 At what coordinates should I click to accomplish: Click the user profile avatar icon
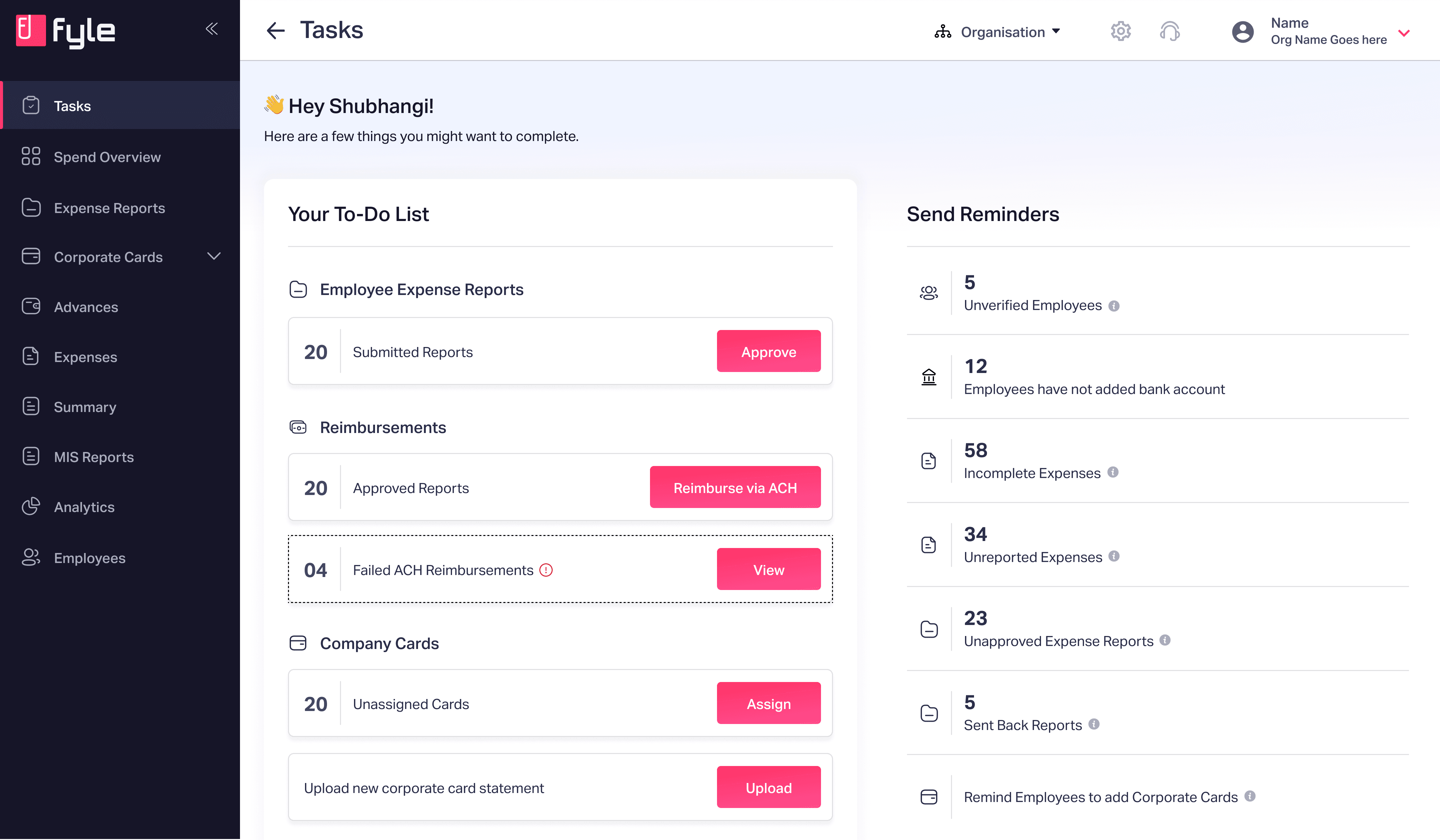coord(1242,31)
